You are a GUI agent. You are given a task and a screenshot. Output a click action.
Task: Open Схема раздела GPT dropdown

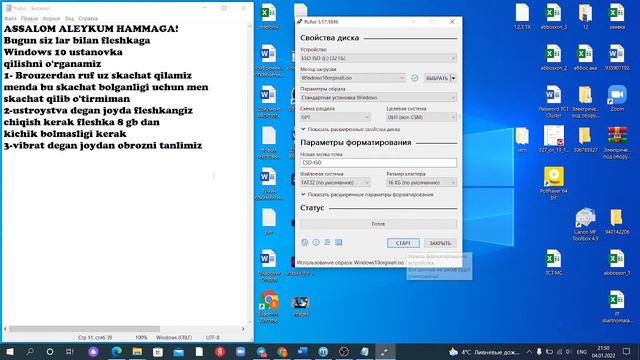335,117
